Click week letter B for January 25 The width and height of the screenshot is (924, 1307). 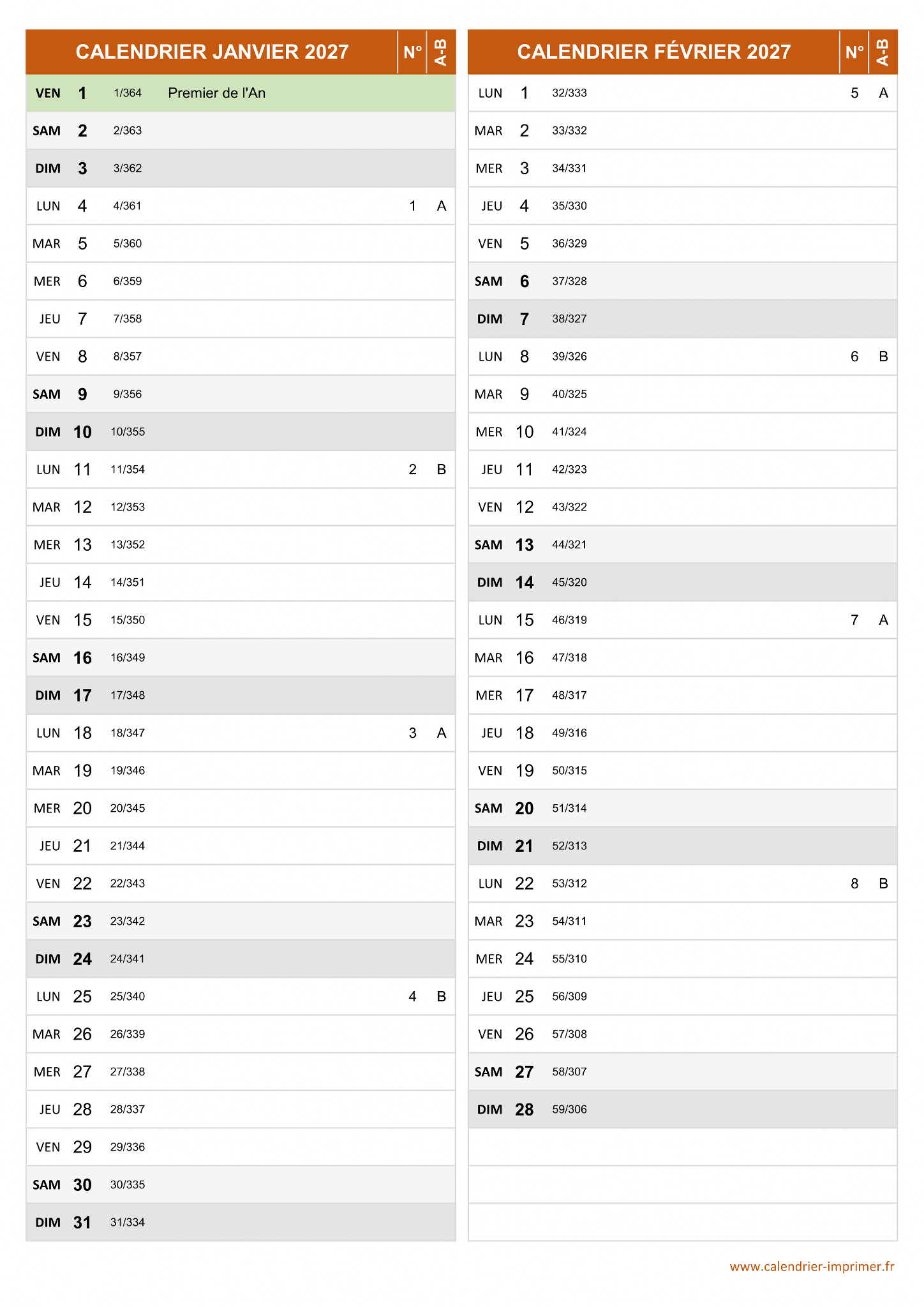click(441, 997)
